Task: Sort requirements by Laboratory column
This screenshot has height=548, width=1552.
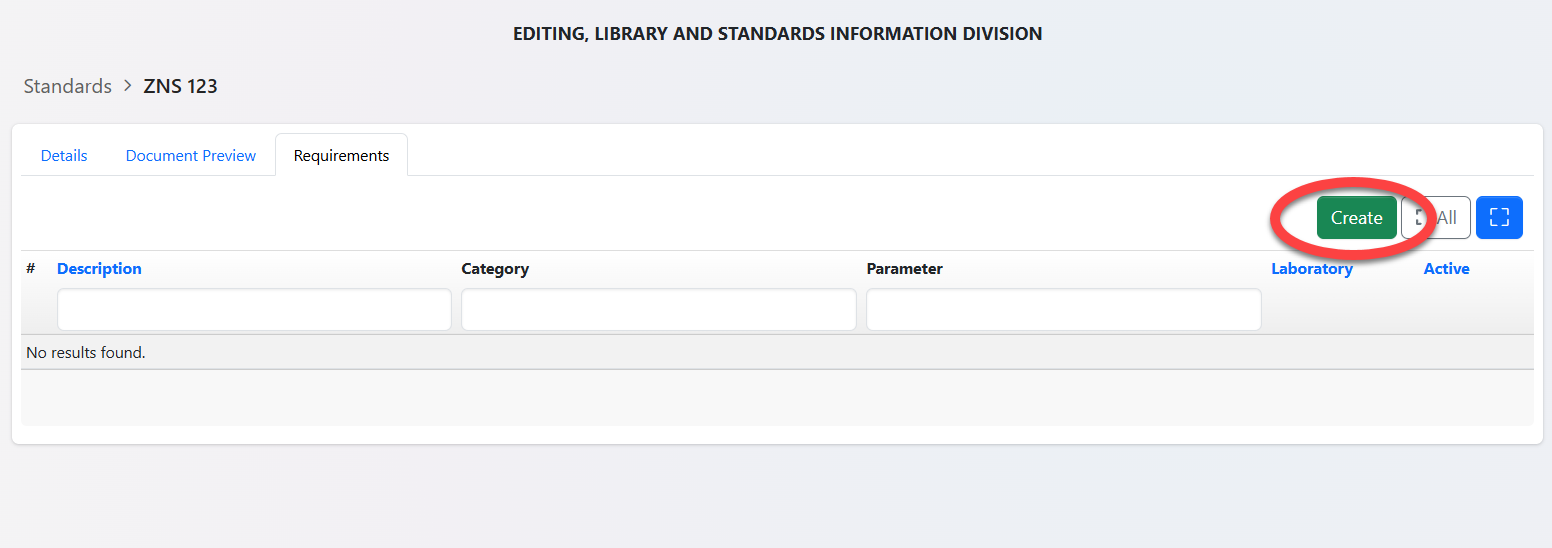Action: 1311,269
